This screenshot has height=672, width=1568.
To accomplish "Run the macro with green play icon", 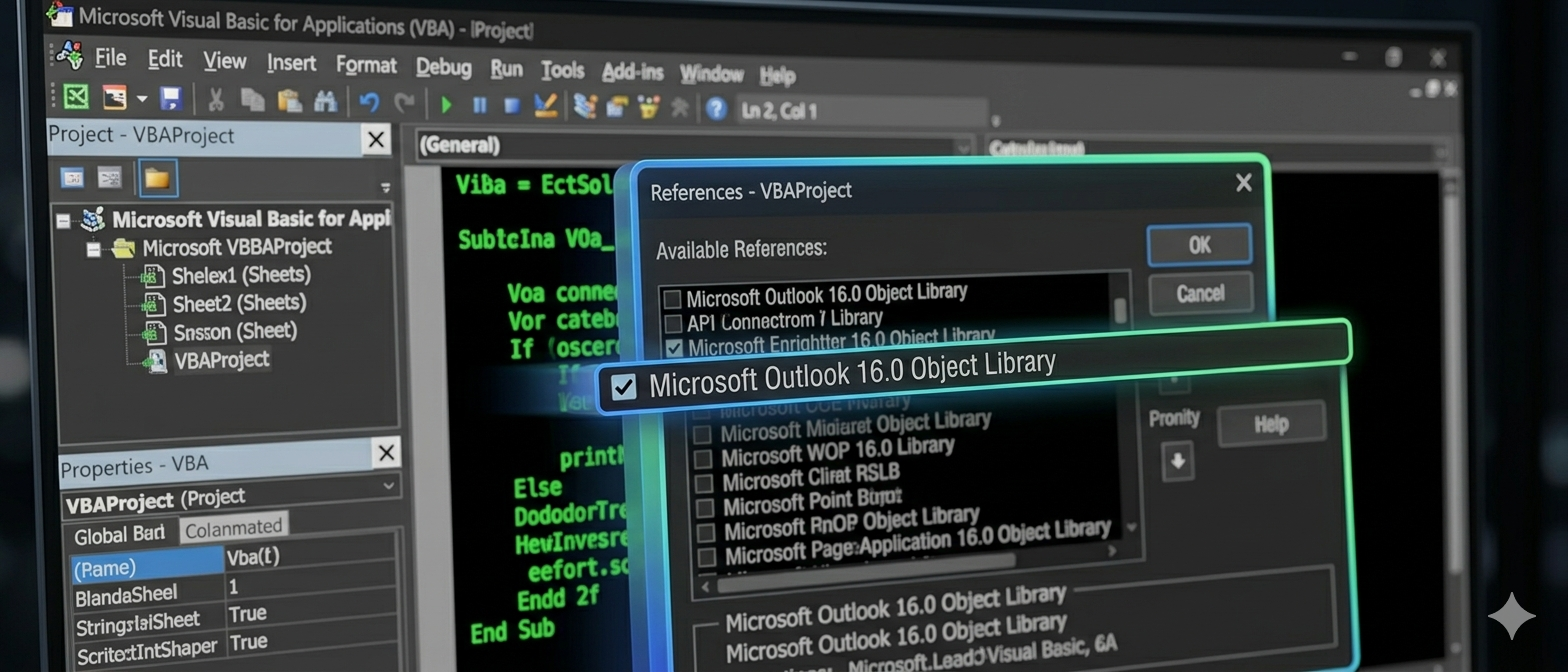I will click(x=446, y=104).
